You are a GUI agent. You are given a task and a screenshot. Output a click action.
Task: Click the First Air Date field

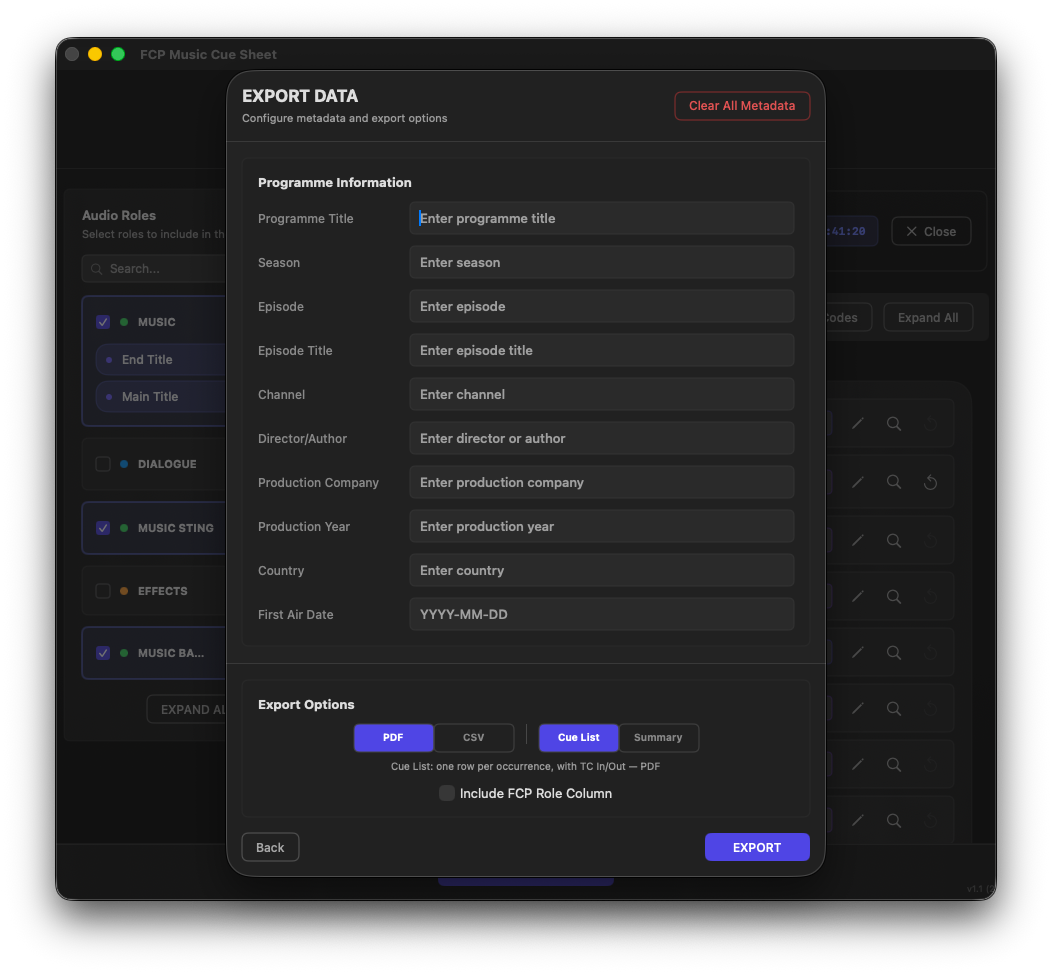602,614
